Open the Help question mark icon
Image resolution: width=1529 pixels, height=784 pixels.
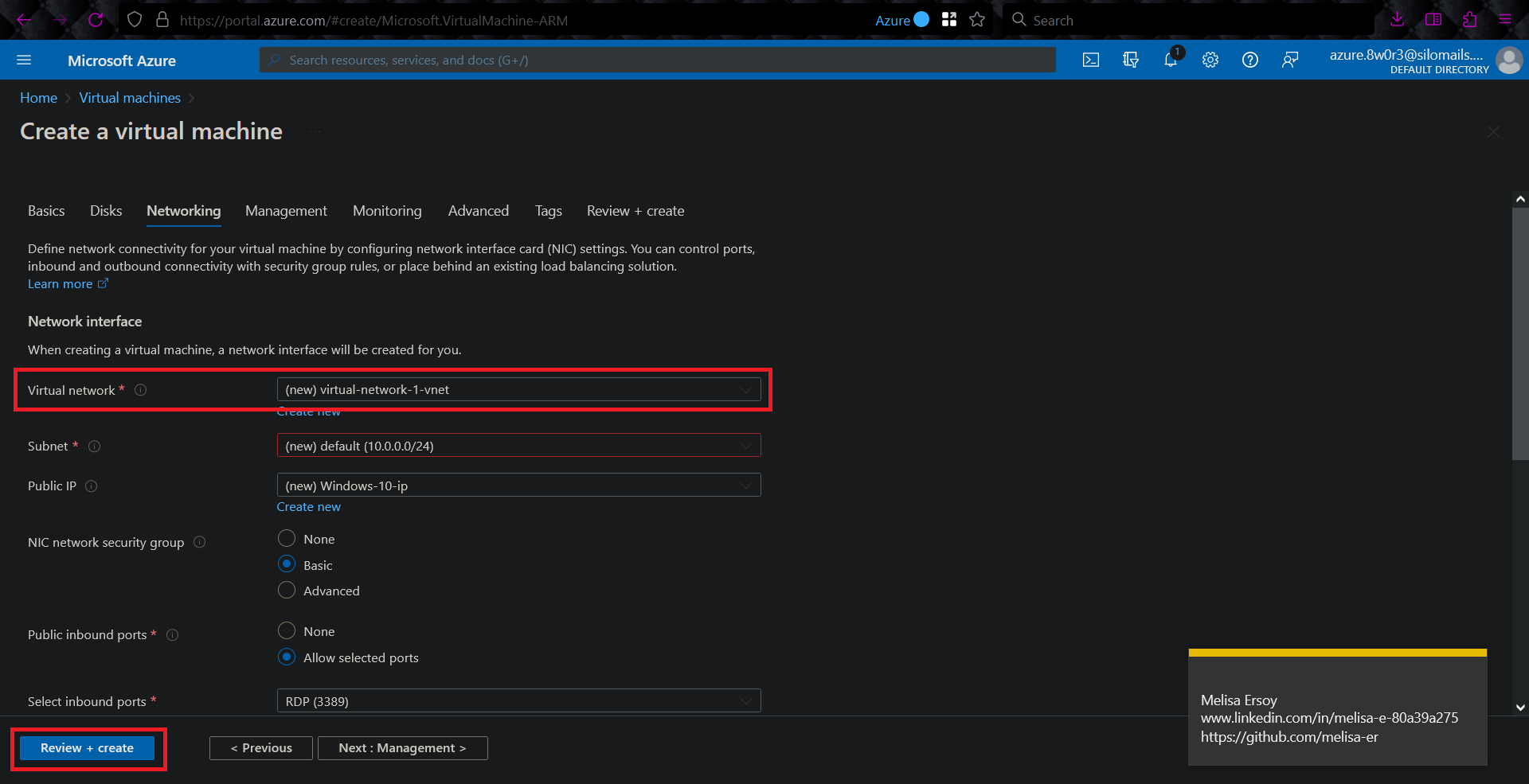click(x=1250, y=60)
